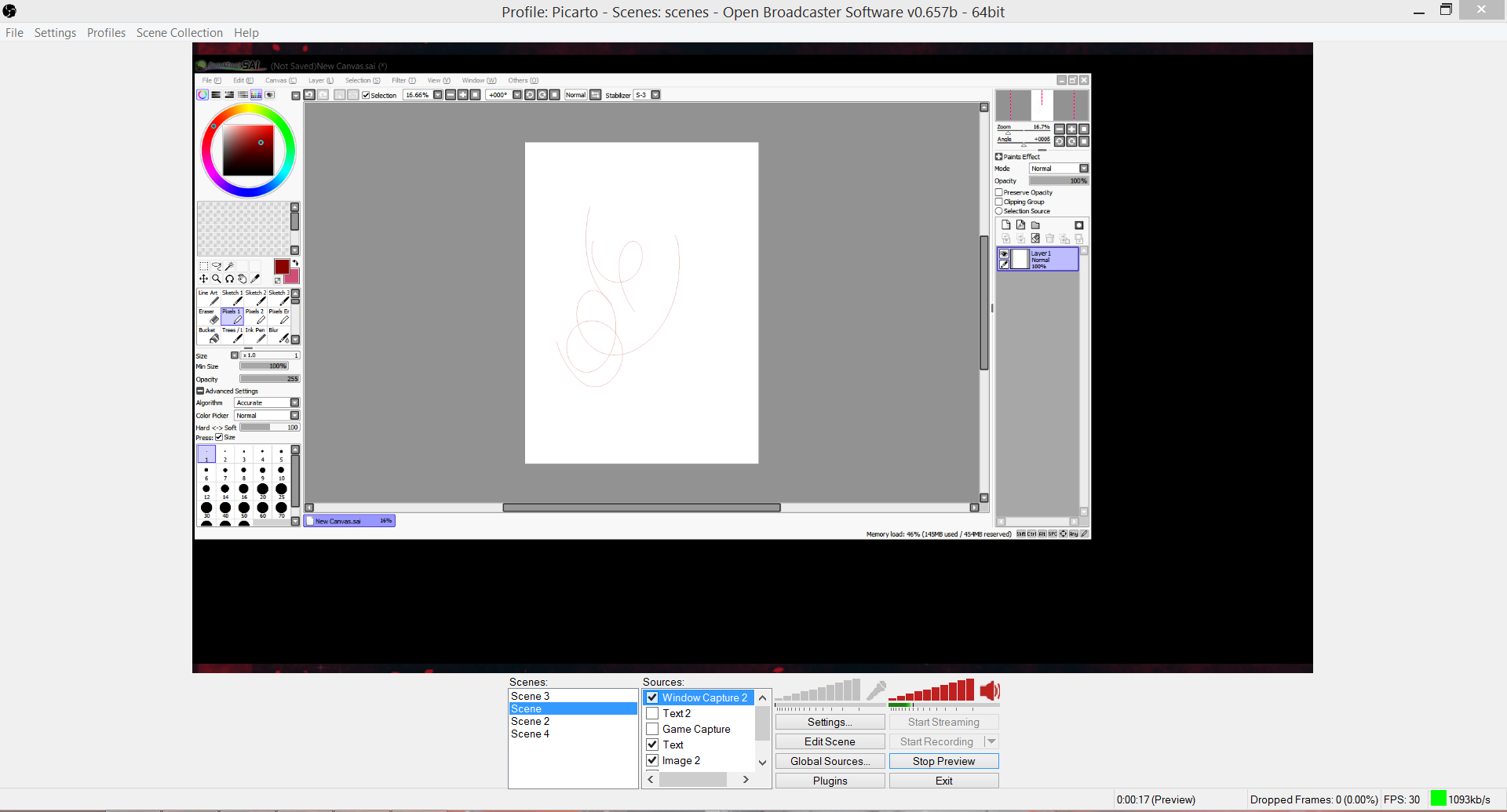Adjust the brush Opacity slider in SAI

270,379
